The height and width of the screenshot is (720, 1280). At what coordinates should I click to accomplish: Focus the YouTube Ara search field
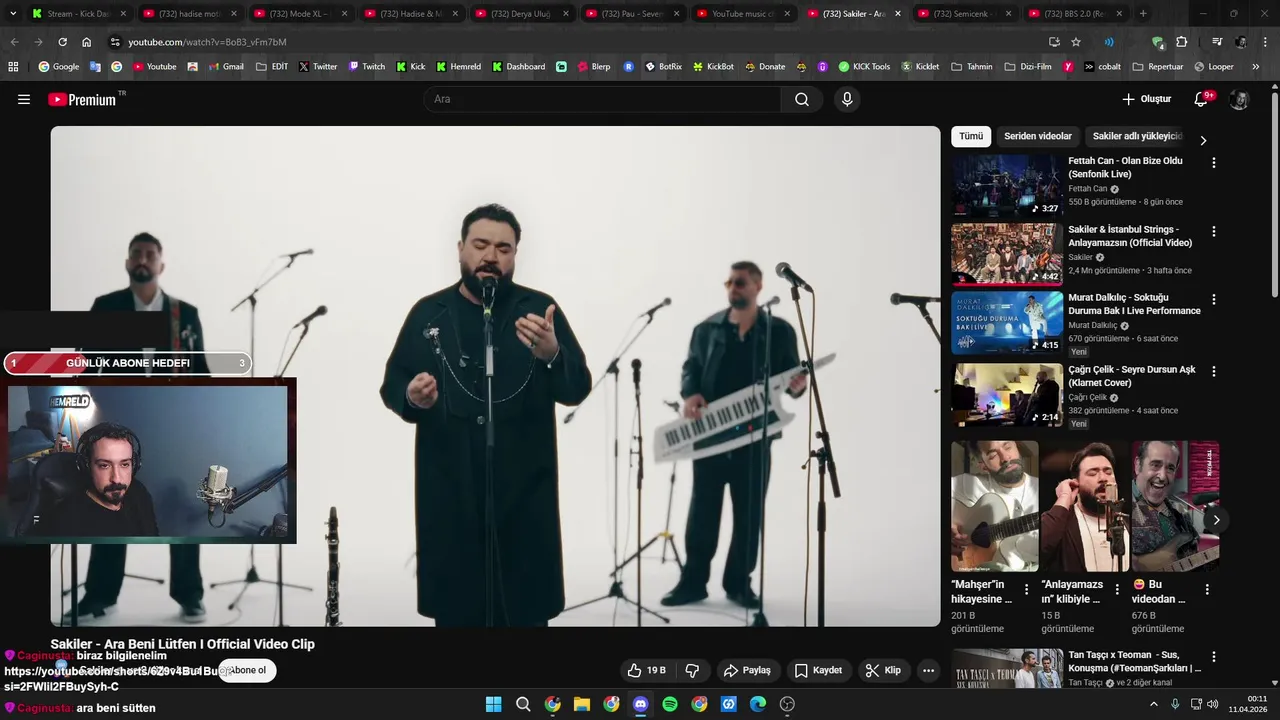603,99
